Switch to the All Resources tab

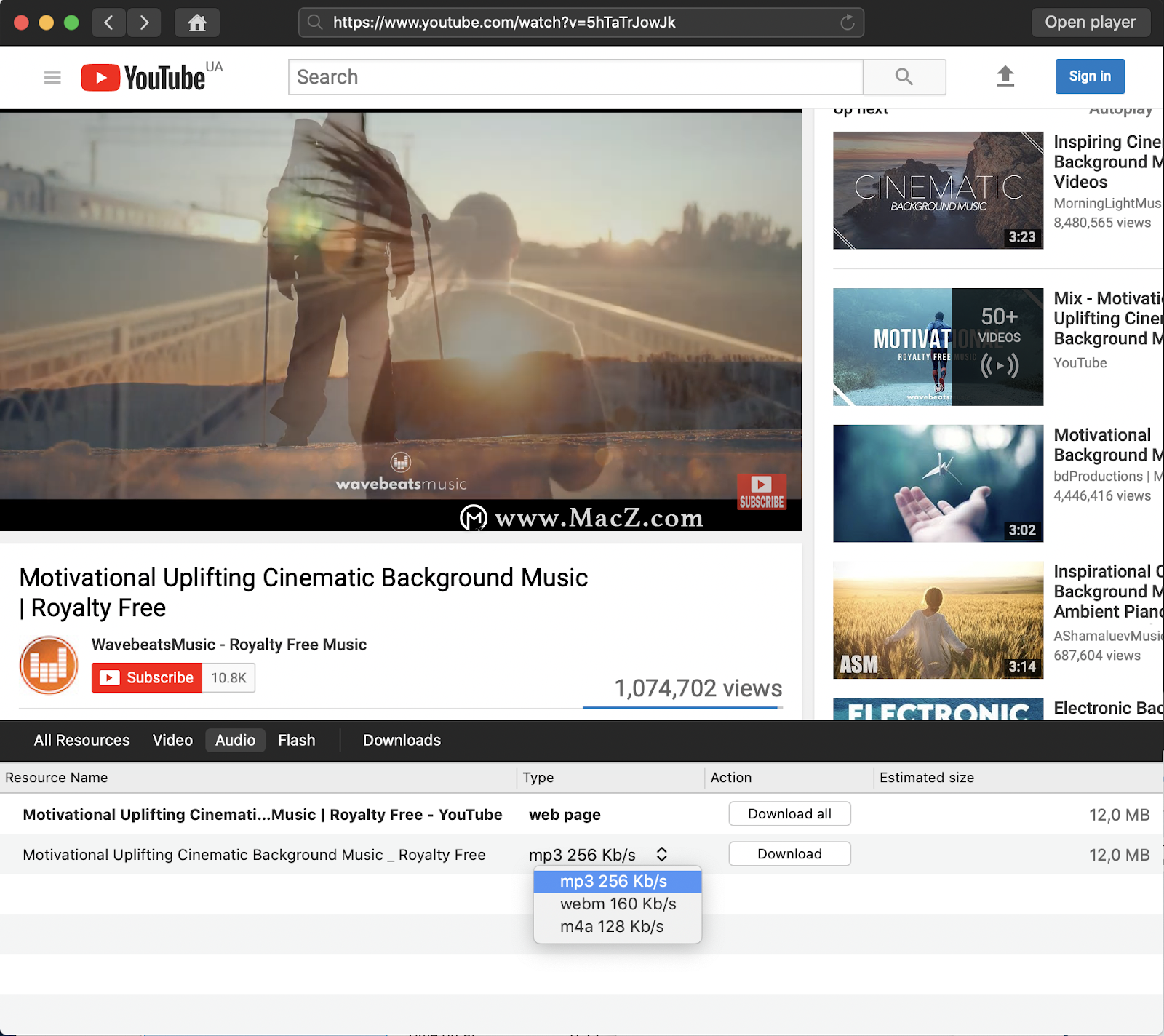point(81,740)
